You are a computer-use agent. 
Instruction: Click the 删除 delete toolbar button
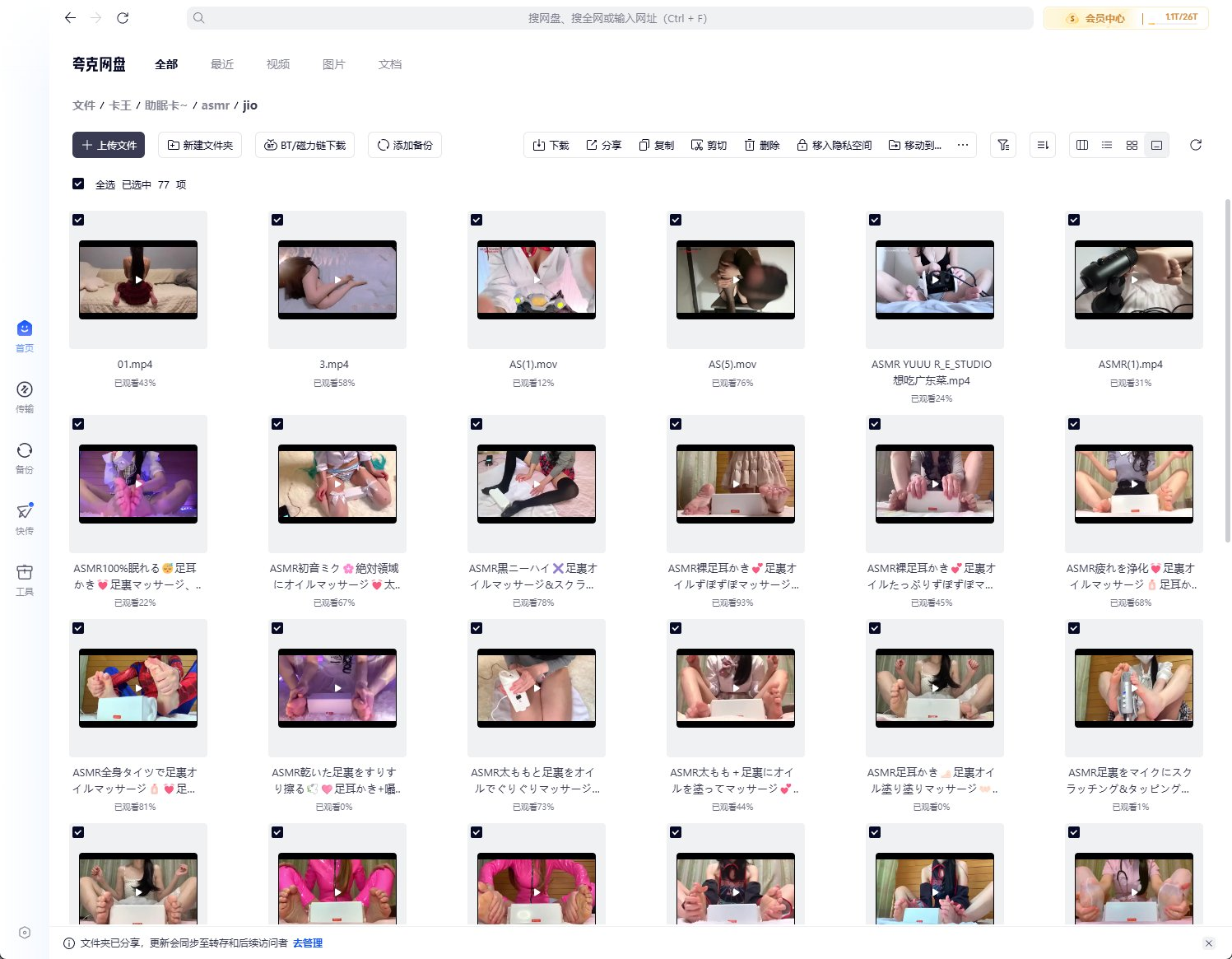tap(761, 145)
